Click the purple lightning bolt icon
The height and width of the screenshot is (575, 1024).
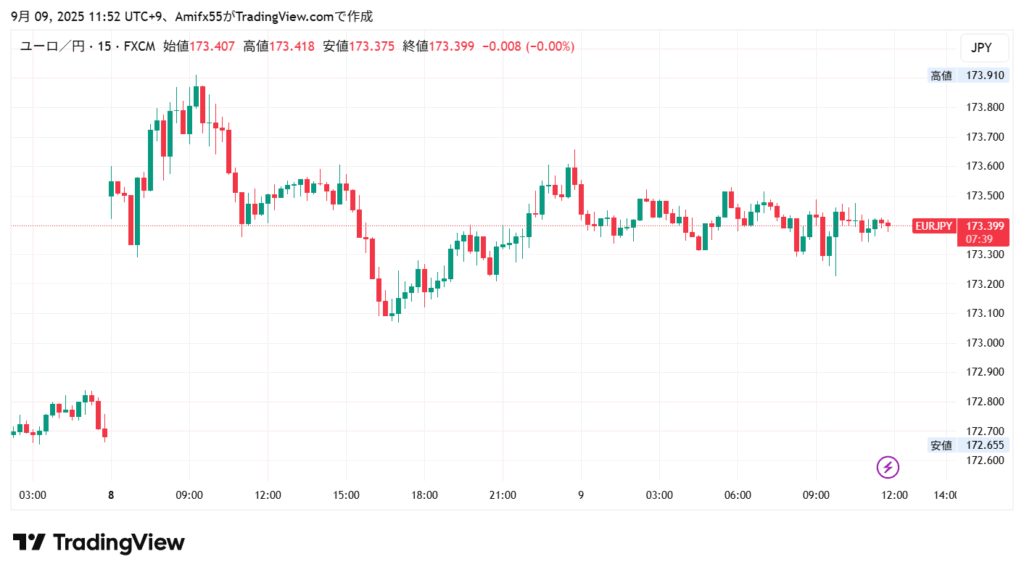[x=888, y=467]
